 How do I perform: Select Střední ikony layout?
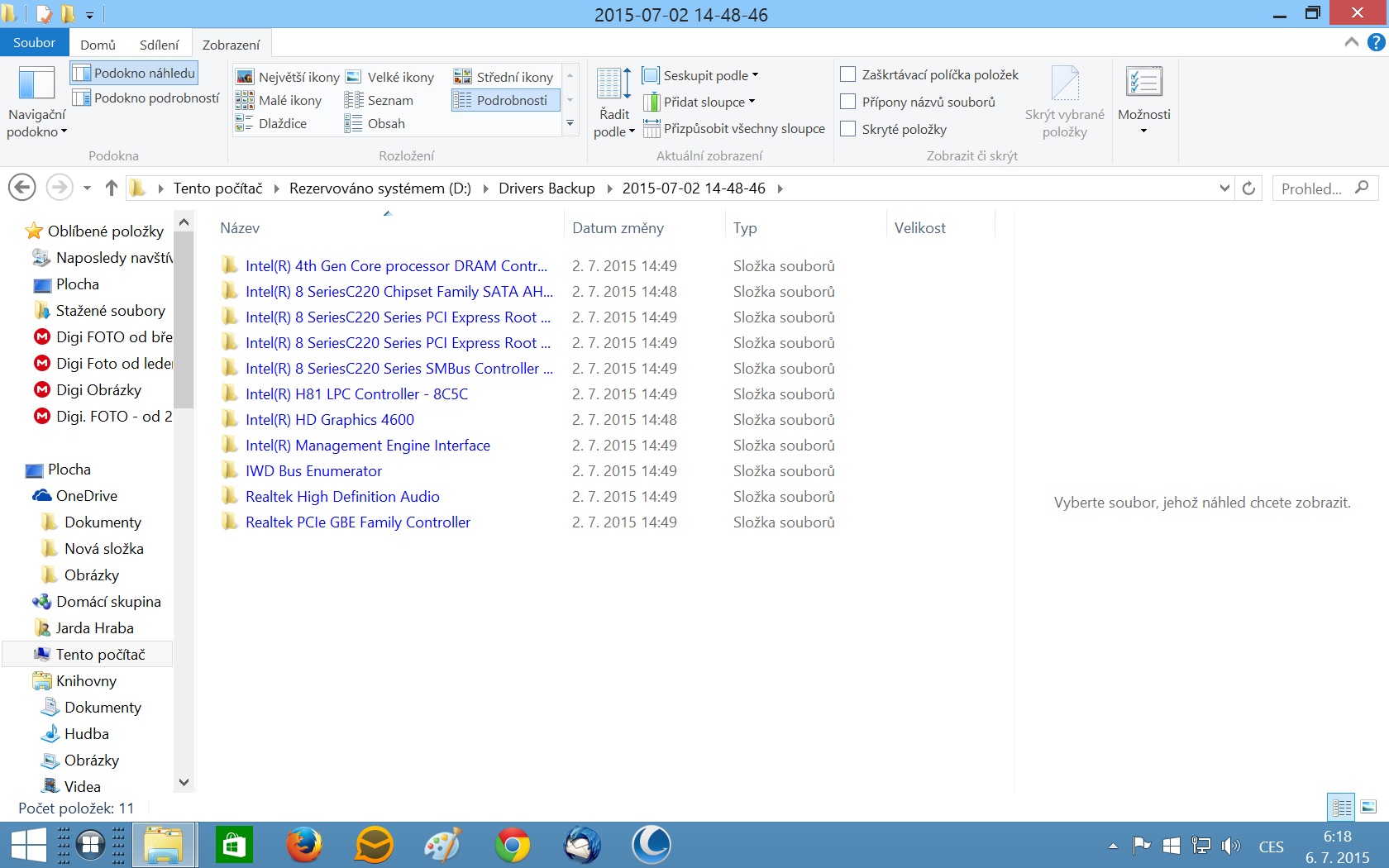click(x=504, y=77)
